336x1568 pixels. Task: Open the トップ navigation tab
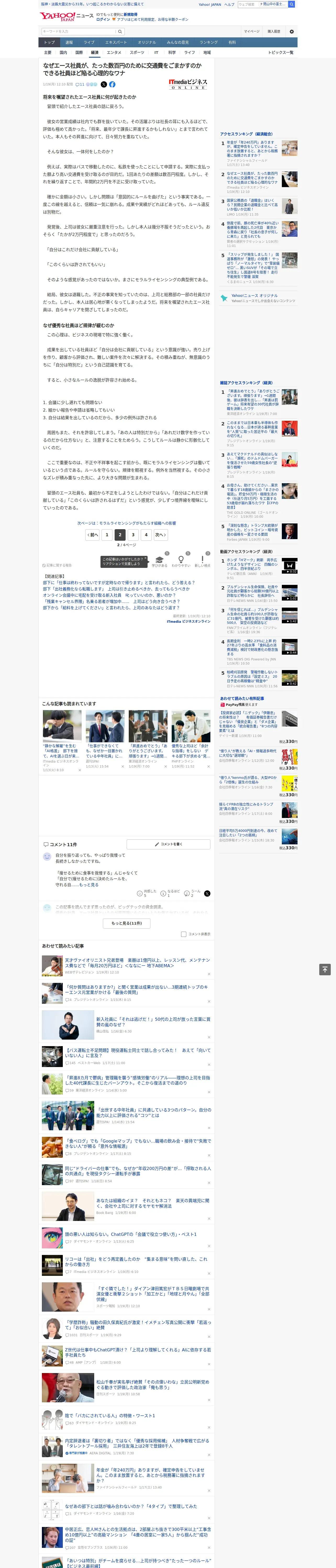(x=49, y=43)
